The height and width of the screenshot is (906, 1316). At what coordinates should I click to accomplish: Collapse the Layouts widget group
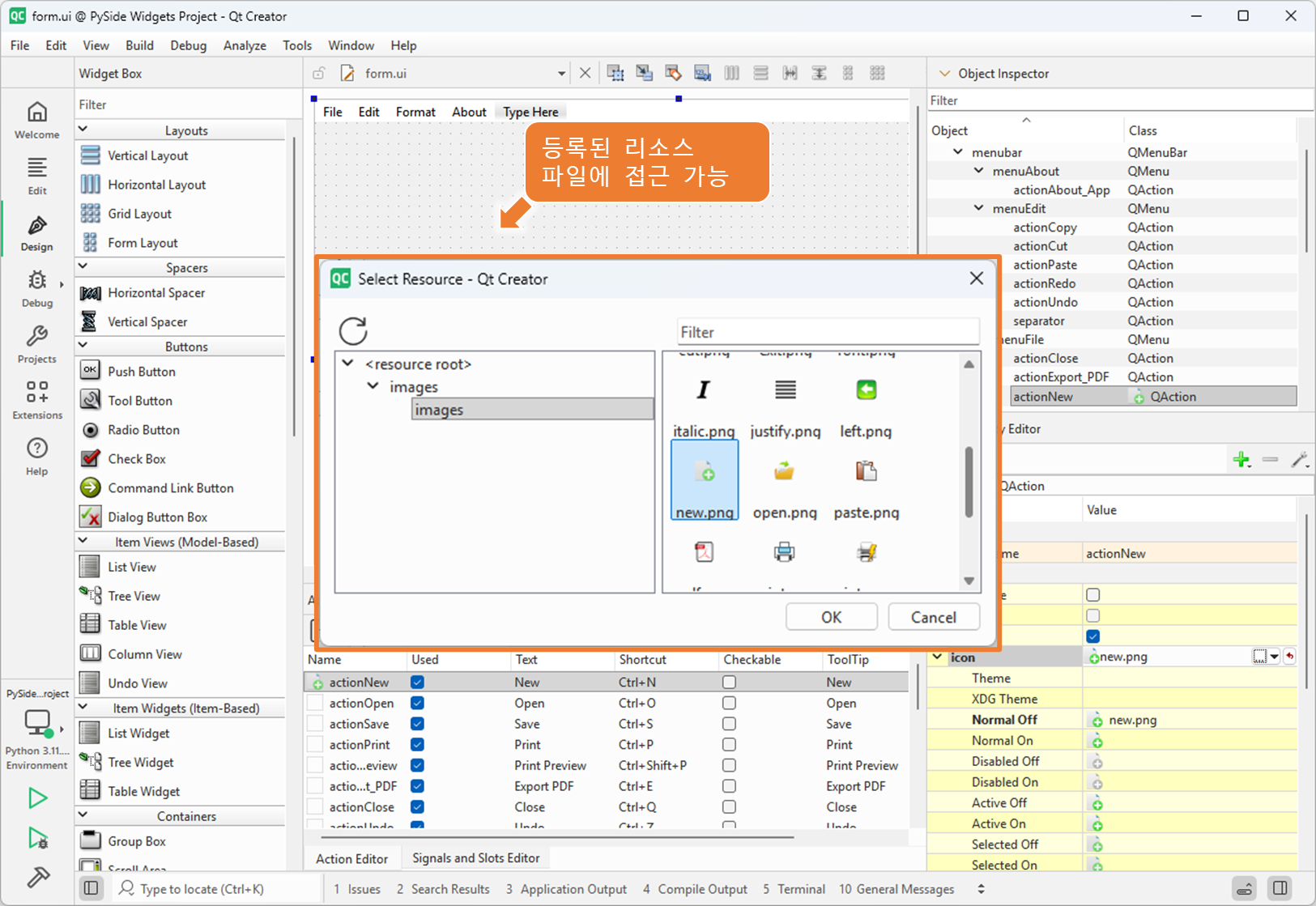click(x=83, y=130)
